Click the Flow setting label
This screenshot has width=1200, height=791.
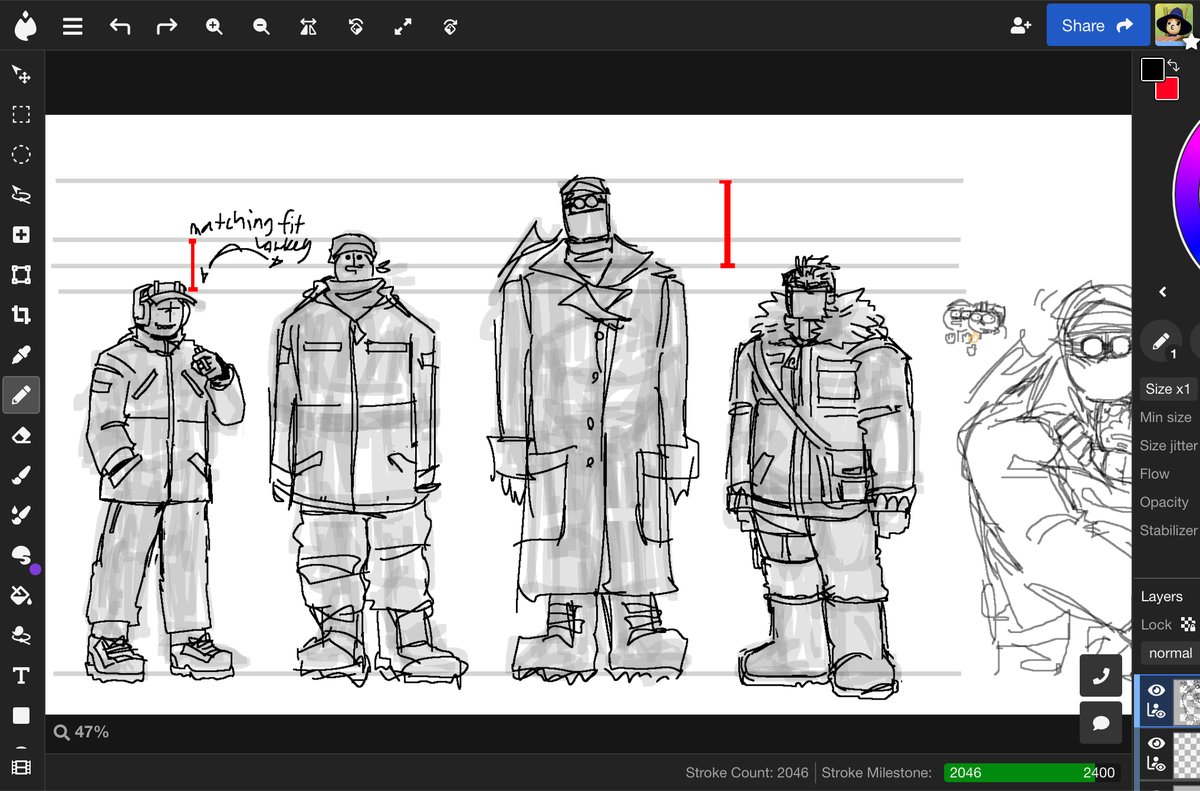(1155, 474)
